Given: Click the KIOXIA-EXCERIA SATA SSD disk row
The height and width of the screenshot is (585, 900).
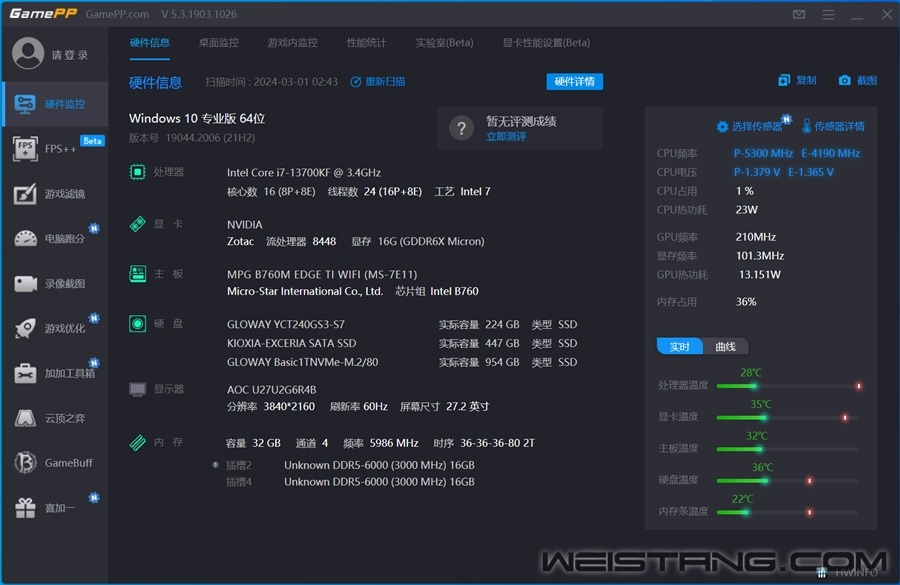Looking at the screenshot, I should tap(402, 343).
